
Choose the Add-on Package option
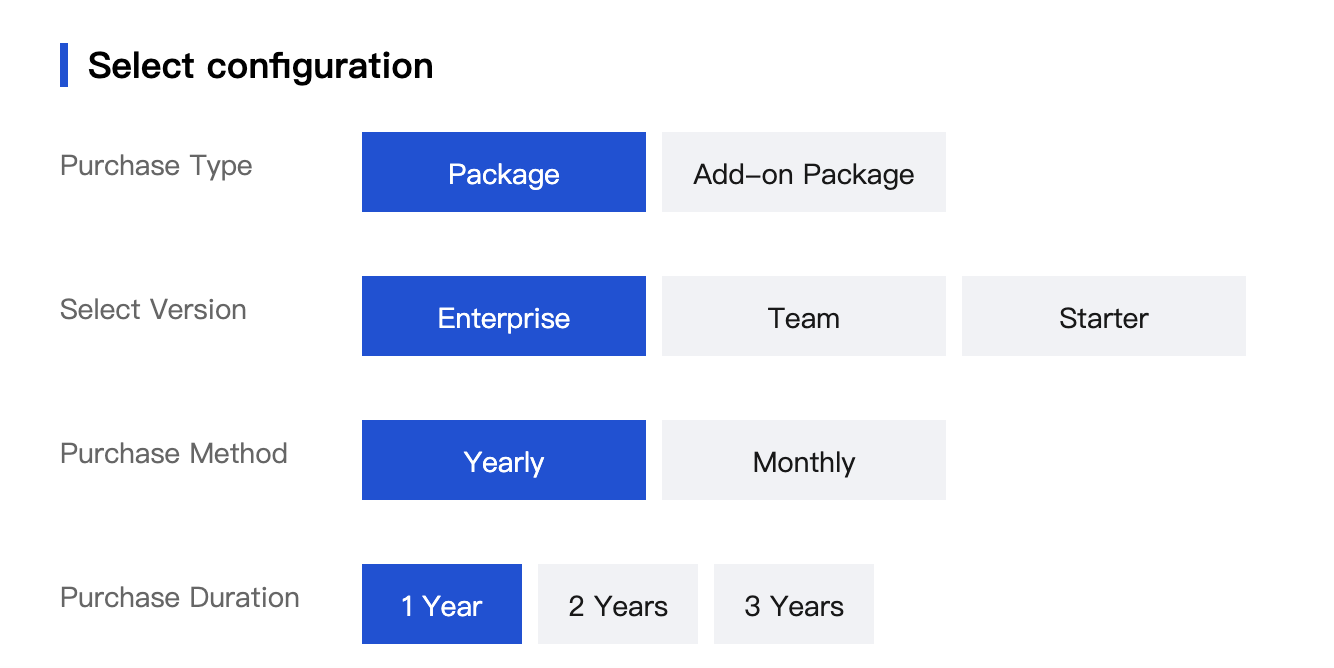pos(803,172)
